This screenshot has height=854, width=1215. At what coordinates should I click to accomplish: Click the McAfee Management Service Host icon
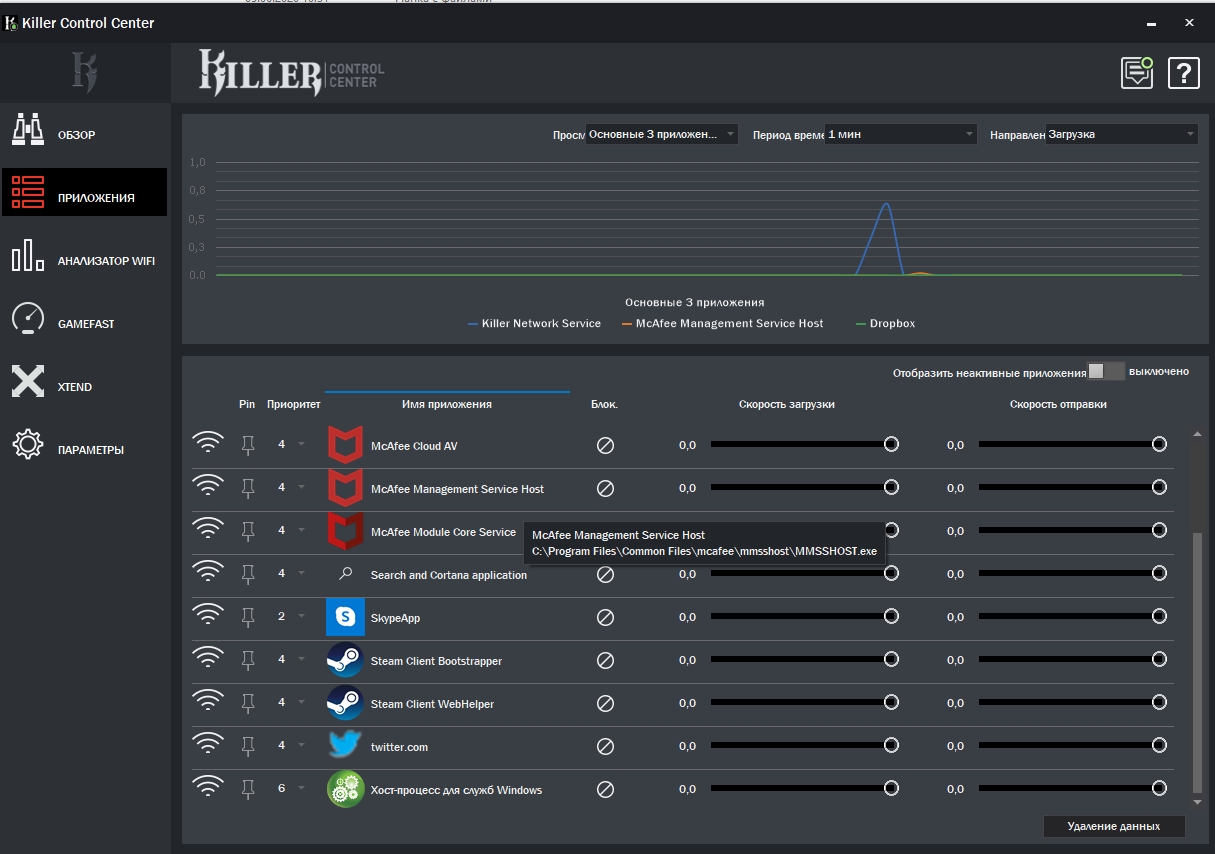(345, 488)
